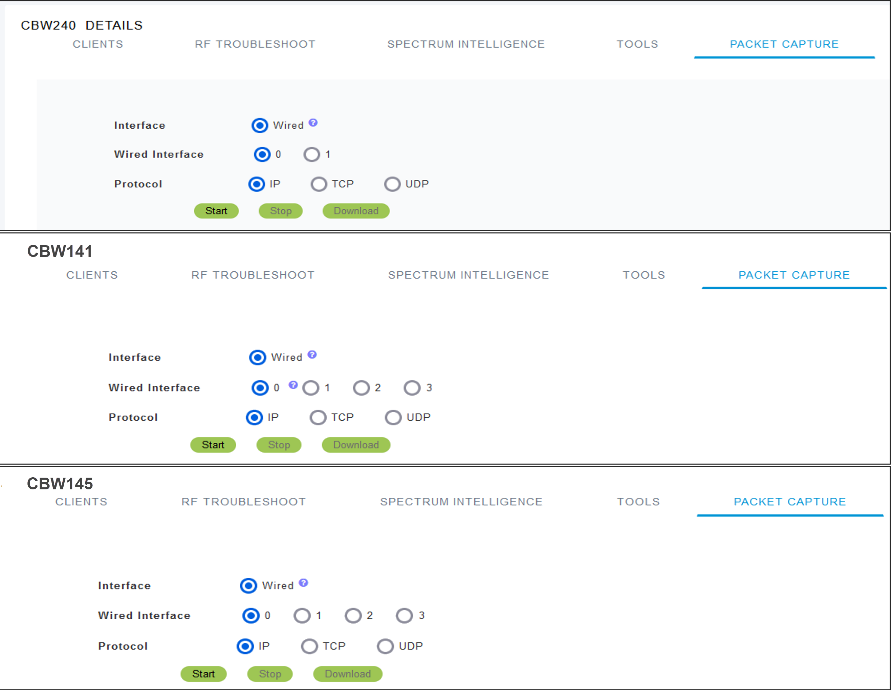The height and width of the screenshot is (690, 891).
Task: Open RF Troubleshoot tab in CBW240 Details
Action: 255,44
